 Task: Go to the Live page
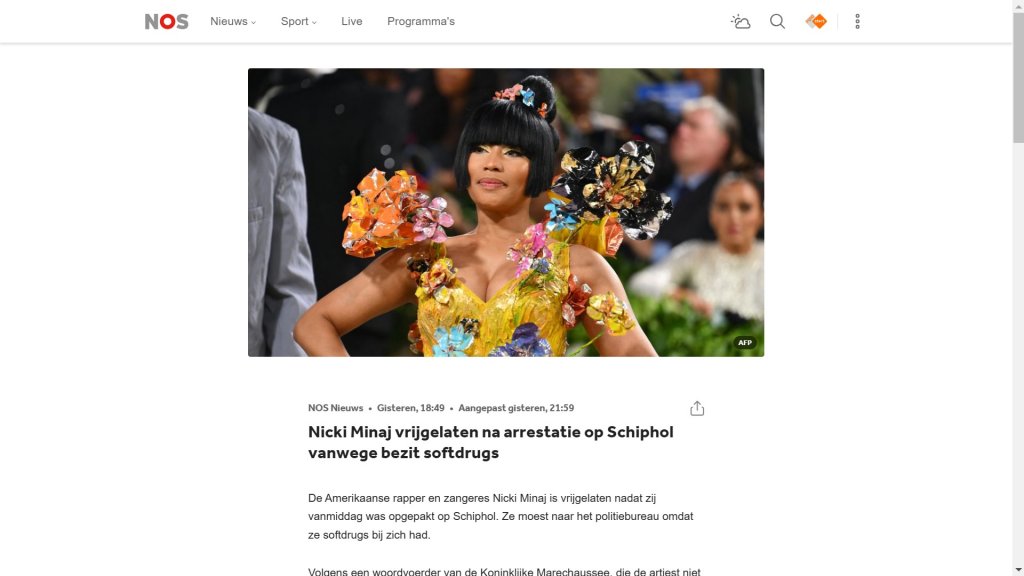[x=351, y=22]
